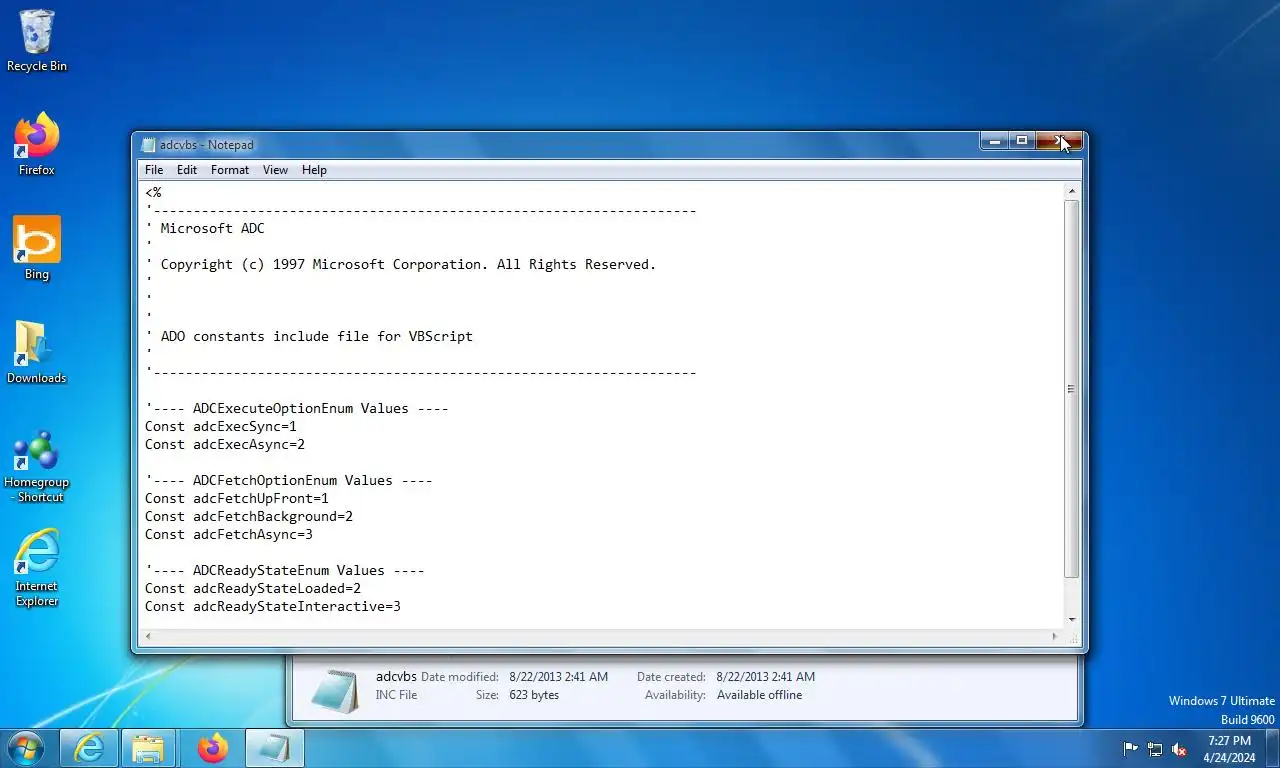Open the Homegroup shortcut icon
The image size is (1280, 768).
point(37,466)
